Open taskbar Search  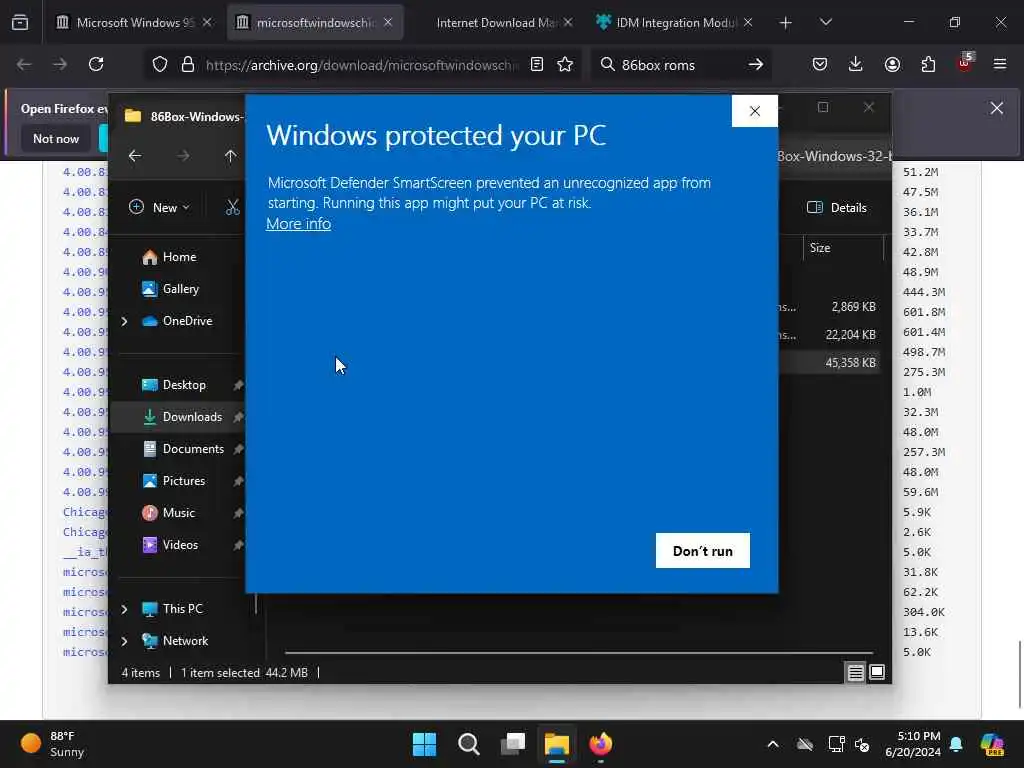468,744
